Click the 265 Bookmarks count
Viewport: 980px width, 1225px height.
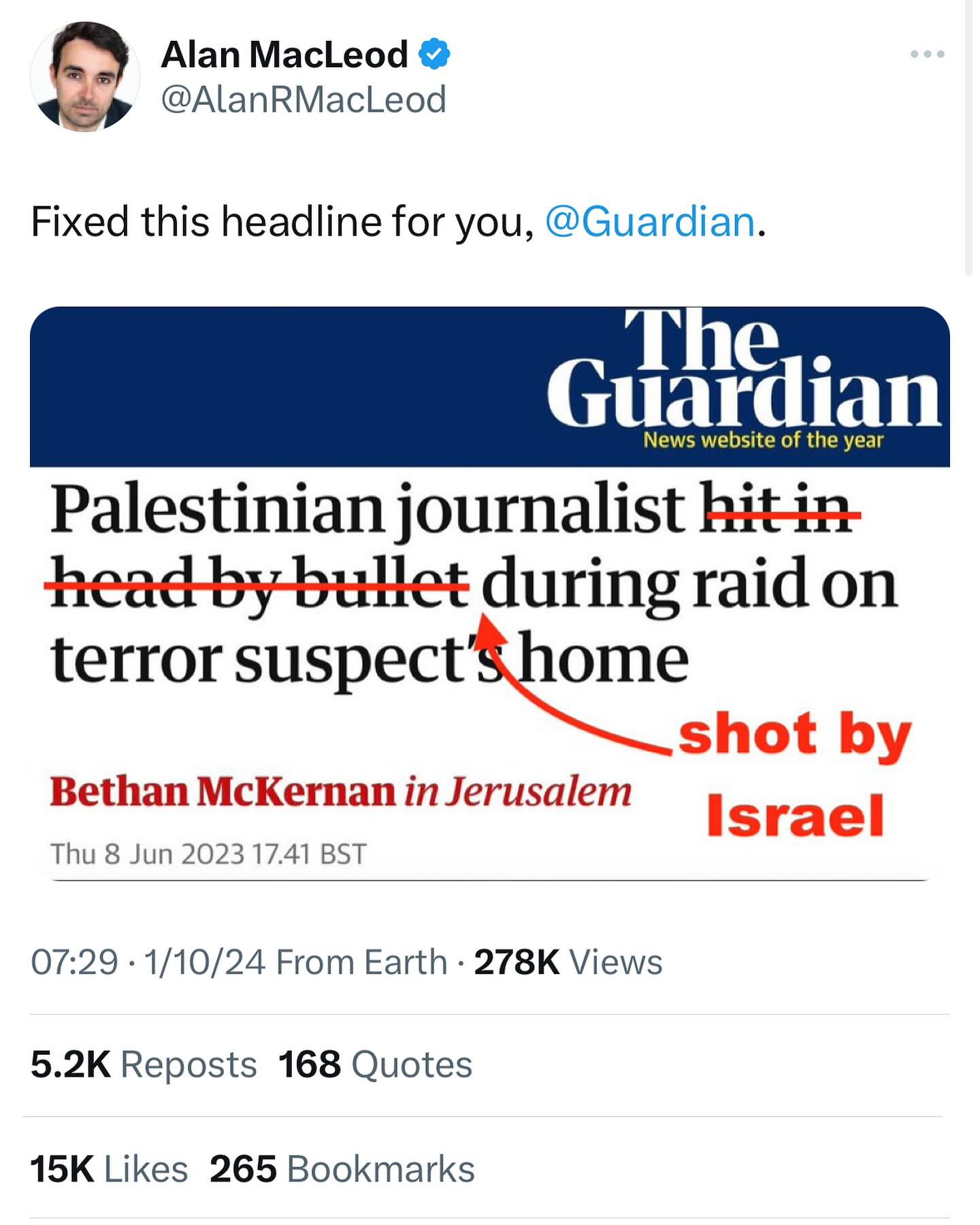pyautogui.click(x=342, y=1169)
